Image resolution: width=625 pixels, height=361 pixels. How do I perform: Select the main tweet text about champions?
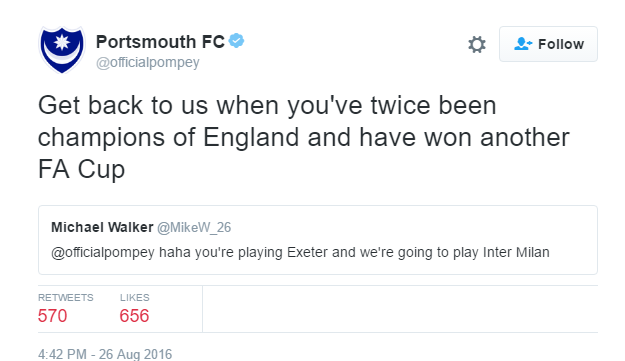[304, 137]
